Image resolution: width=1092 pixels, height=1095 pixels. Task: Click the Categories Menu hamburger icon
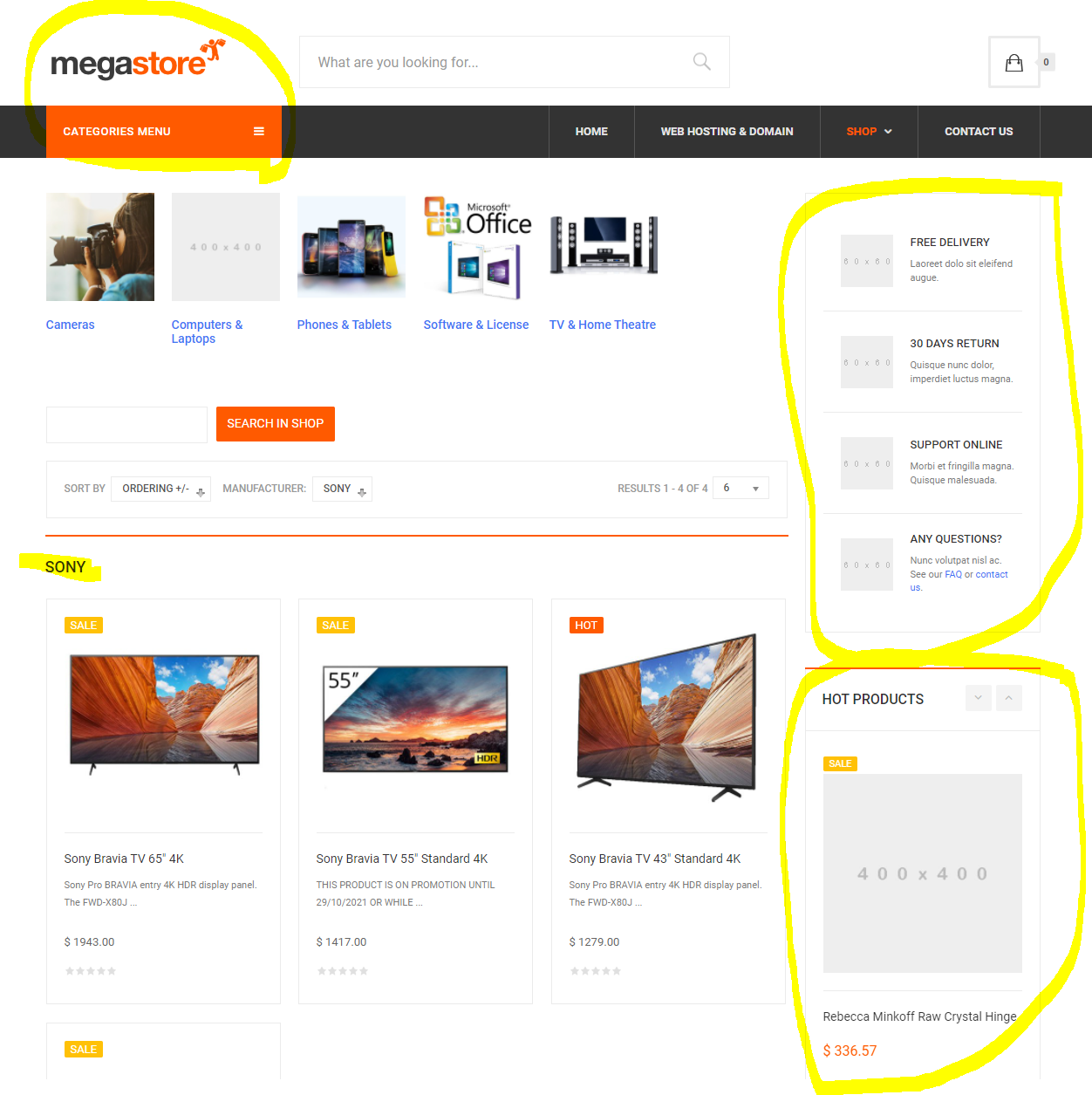259,132
